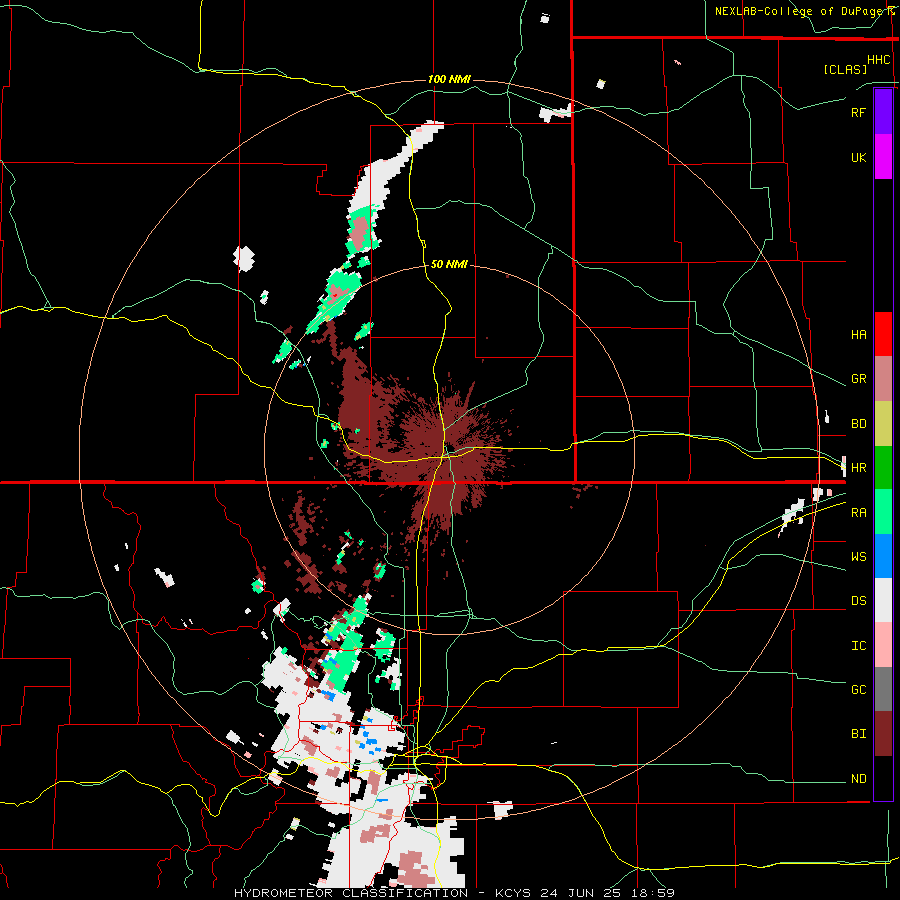Click the gray GC legend color swatch
The height and width of the screenshot is (900, 900).
coord(883,689)
